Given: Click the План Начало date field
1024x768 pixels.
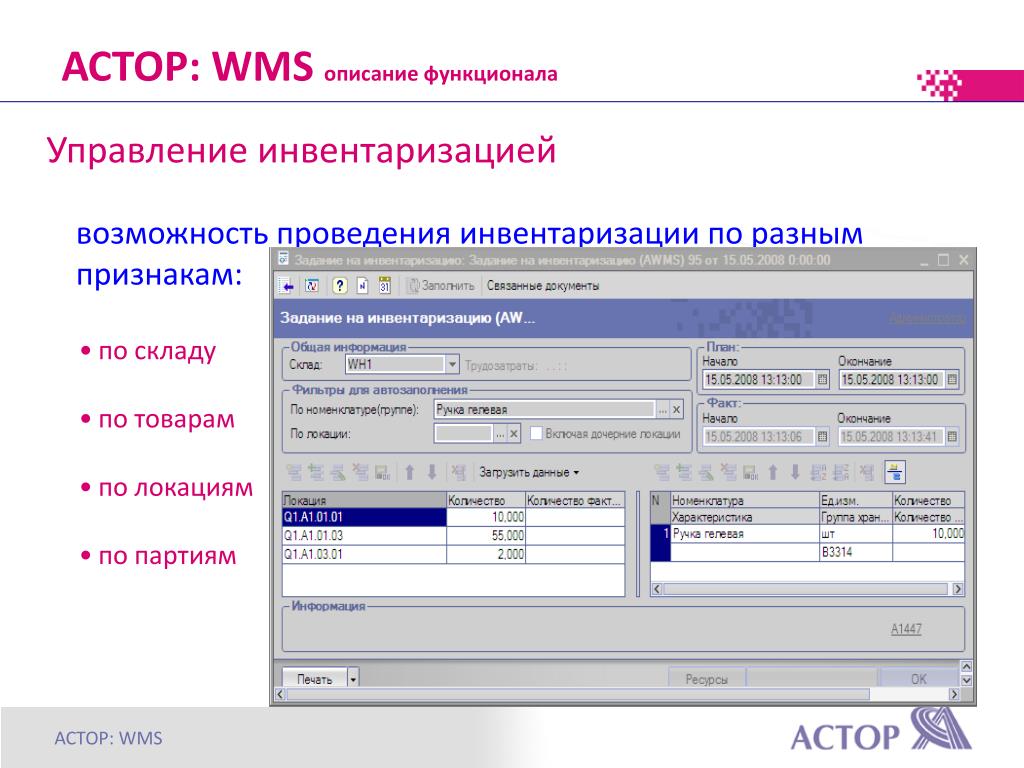Looking at the screenshot, I should (x=759, y=379).
